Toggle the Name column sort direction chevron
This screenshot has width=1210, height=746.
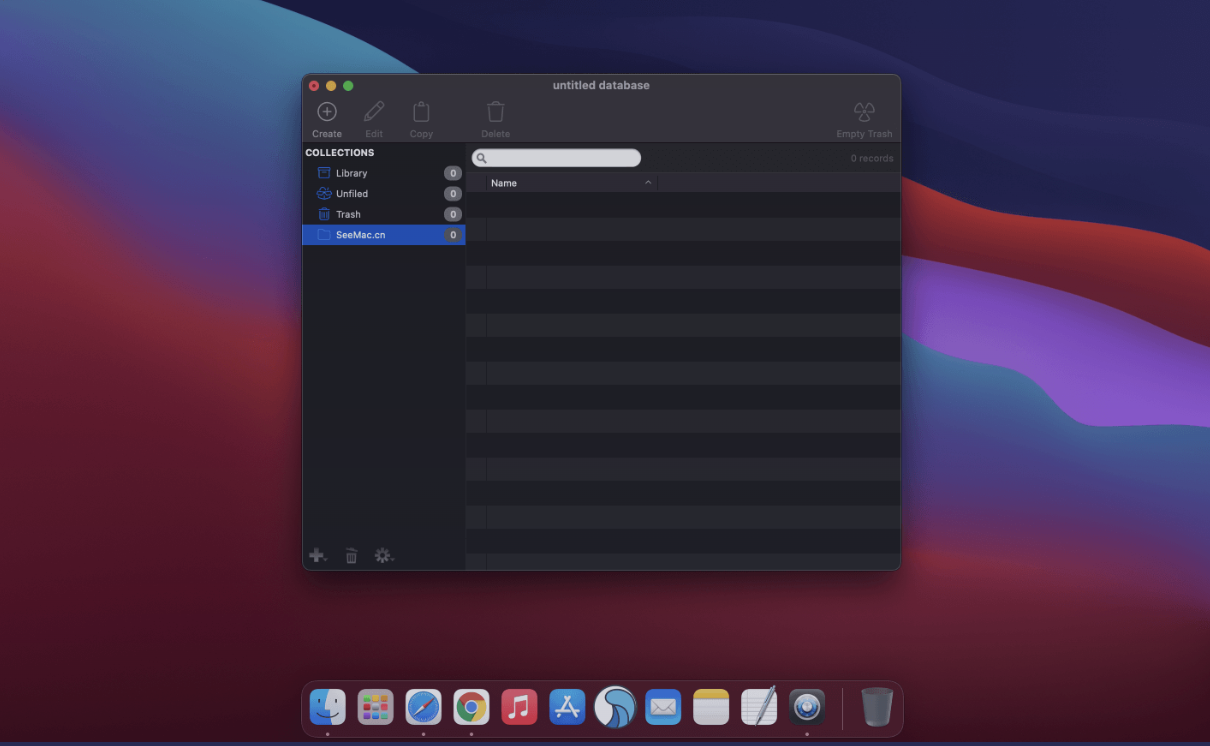point(648,182)
